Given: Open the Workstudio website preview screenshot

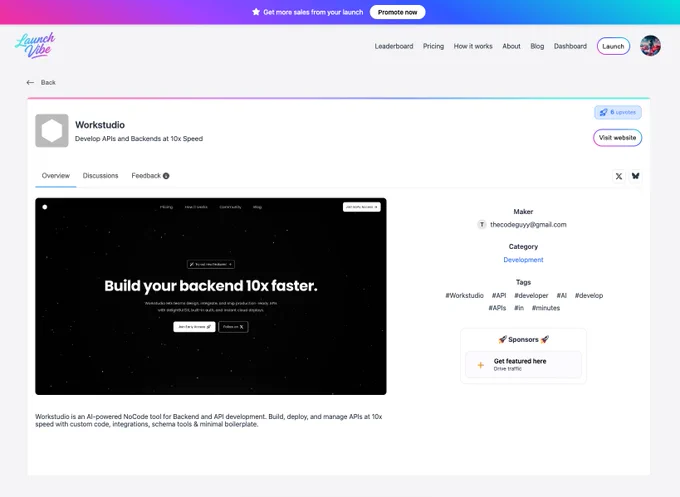Looking at the screenshot, I should (211, 296).
